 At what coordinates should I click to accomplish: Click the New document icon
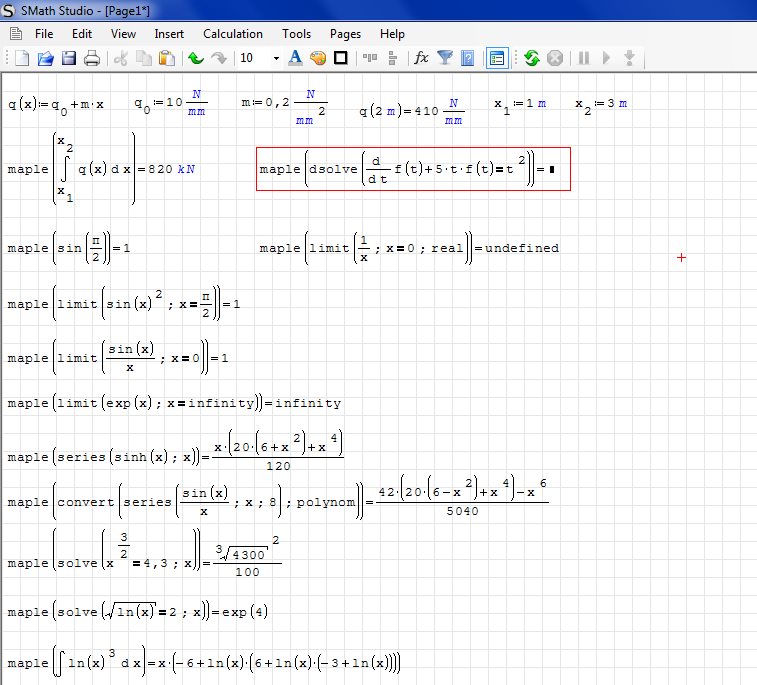(x=21, y=58)
